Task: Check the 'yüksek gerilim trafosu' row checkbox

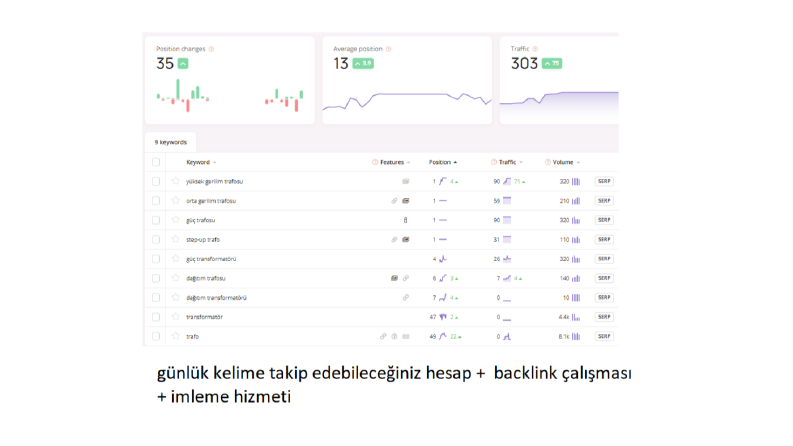Action: [156, 181]
